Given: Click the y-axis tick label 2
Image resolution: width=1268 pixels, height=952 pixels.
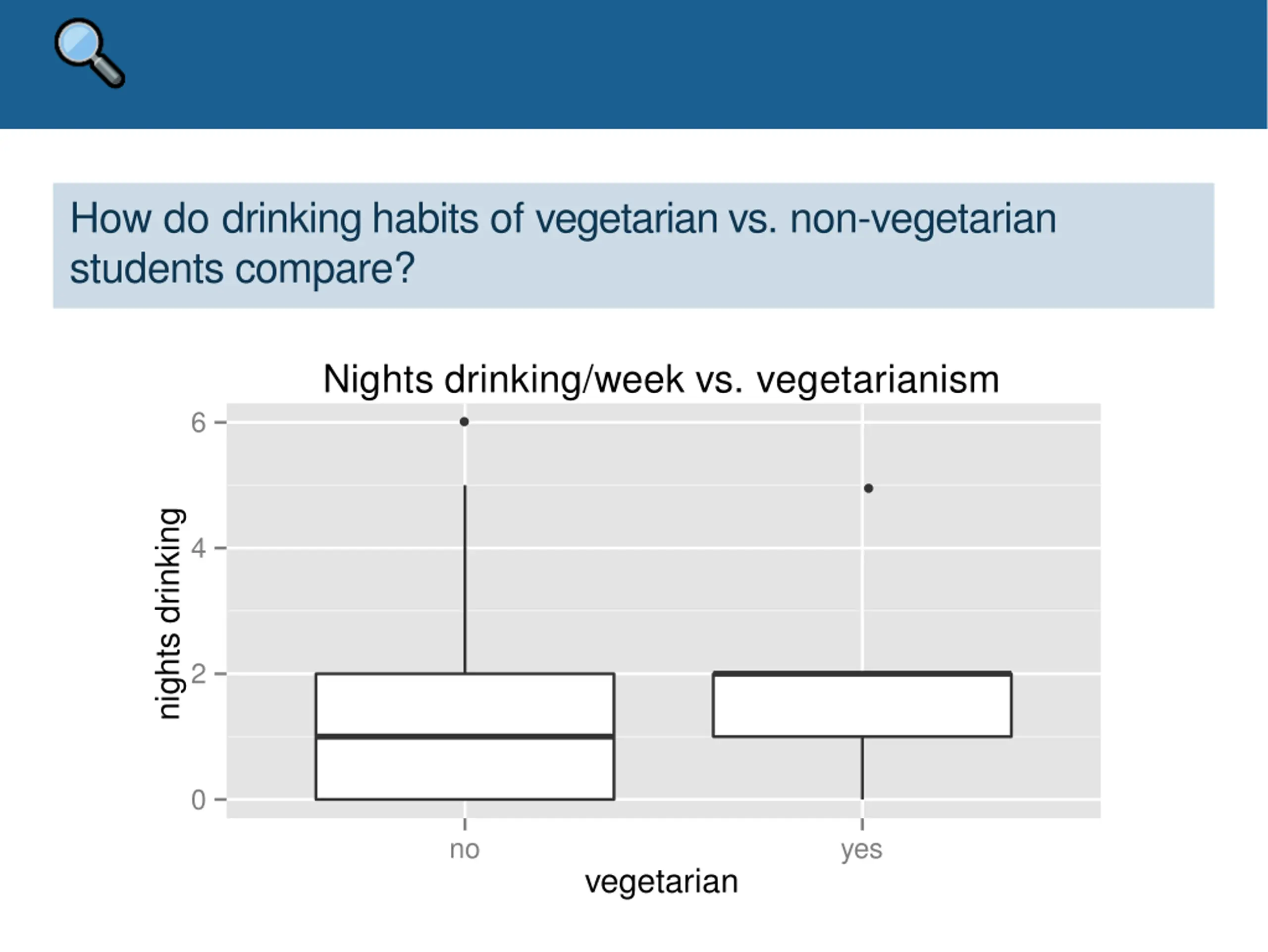Looking at the screenshot, I should pyautogui.click(x=198, y=674).
